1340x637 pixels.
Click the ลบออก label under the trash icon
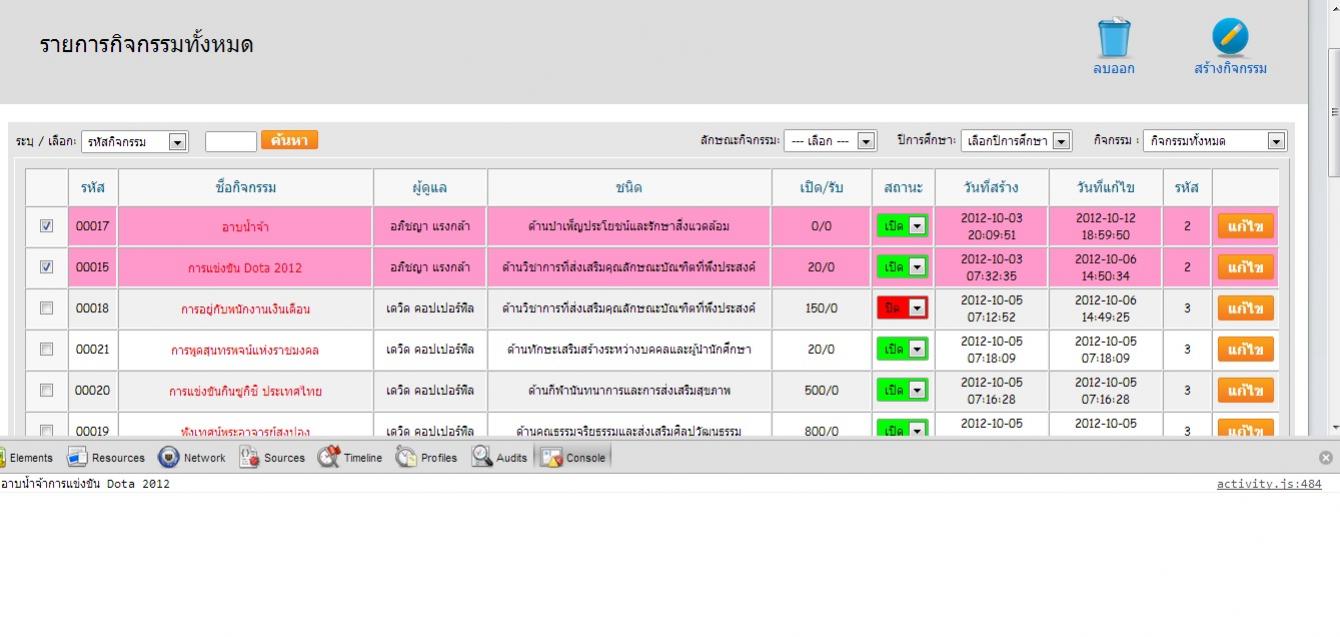pyautogui.click(x=1114, y=69)
